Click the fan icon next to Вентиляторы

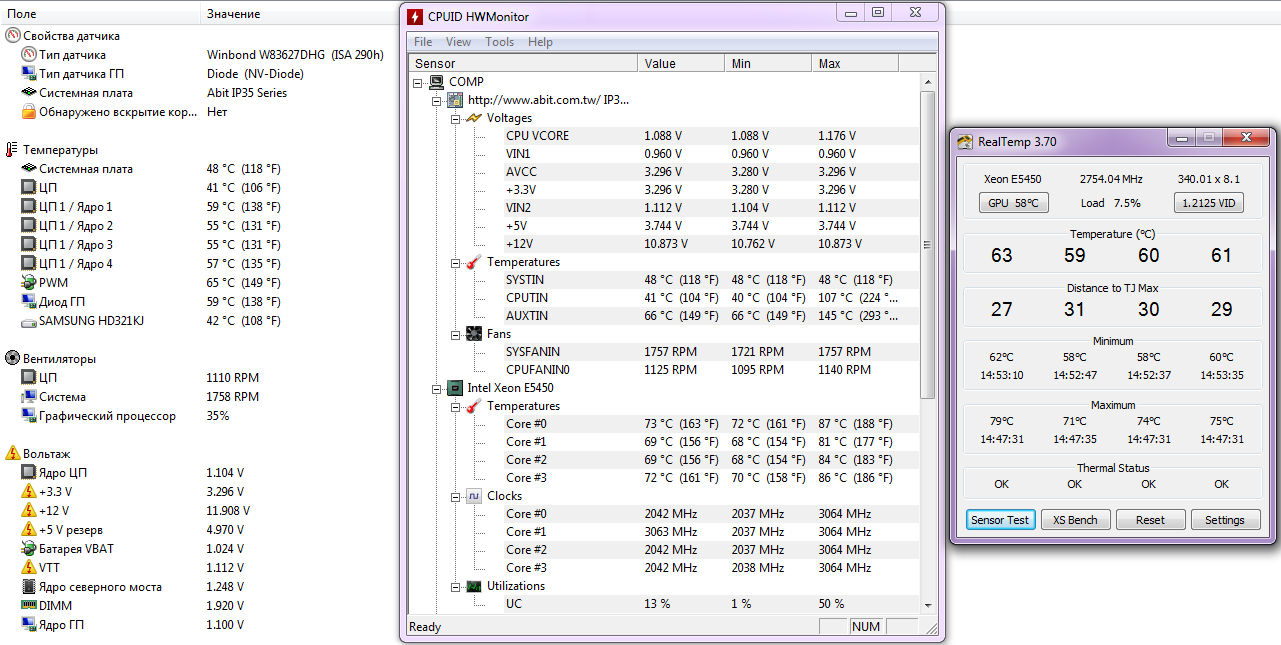12,359
